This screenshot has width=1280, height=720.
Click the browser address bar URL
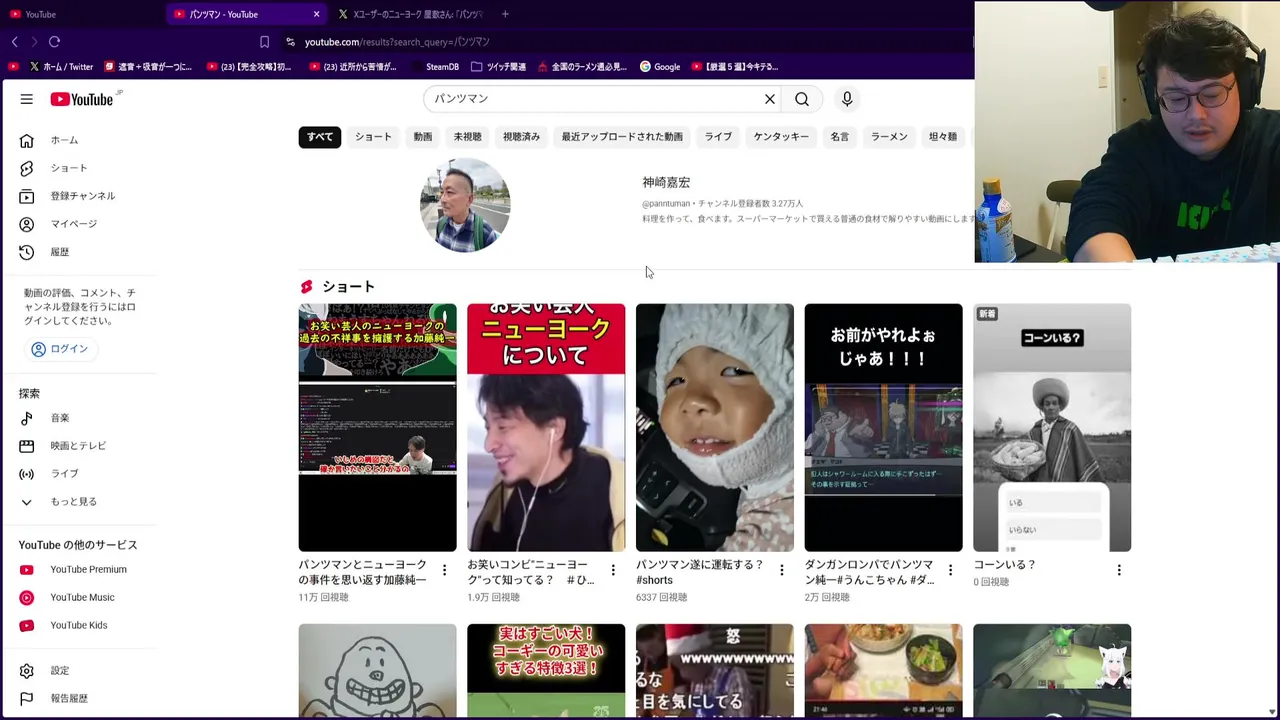tap(397, 42)
